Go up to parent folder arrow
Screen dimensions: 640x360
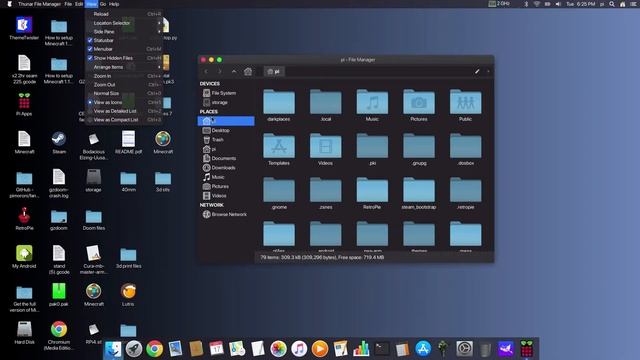234,71
